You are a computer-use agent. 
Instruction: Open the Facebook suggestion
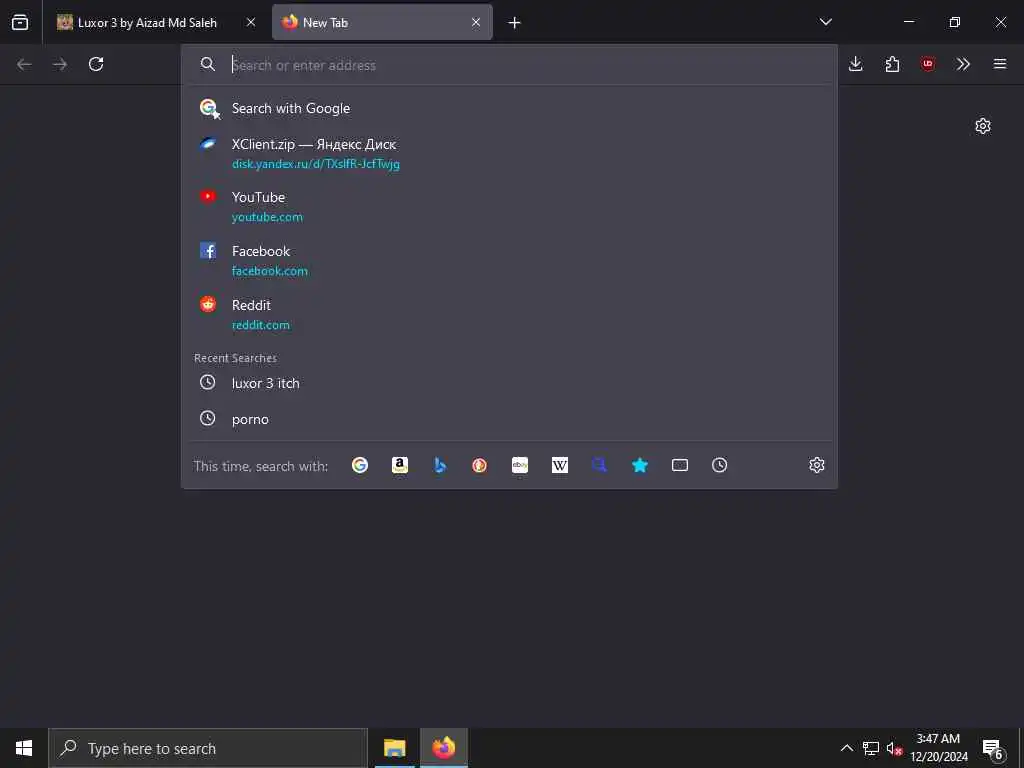point(509,261)
